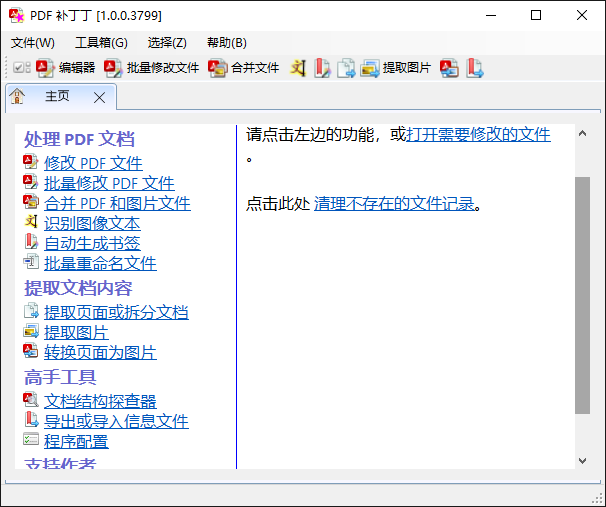Click the scrollbar down arrow
Viewport: 606px width, 507px height.
(x=582, y=460)
